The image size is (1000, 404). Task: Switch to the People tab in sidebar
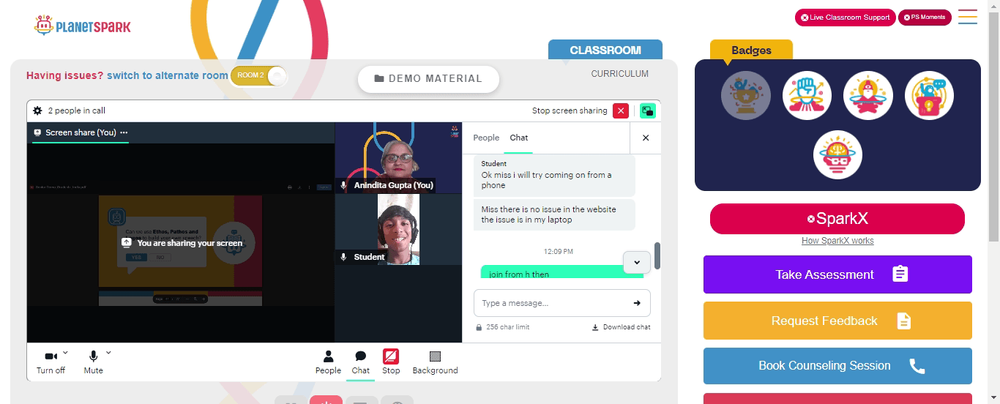coord(486,138)
